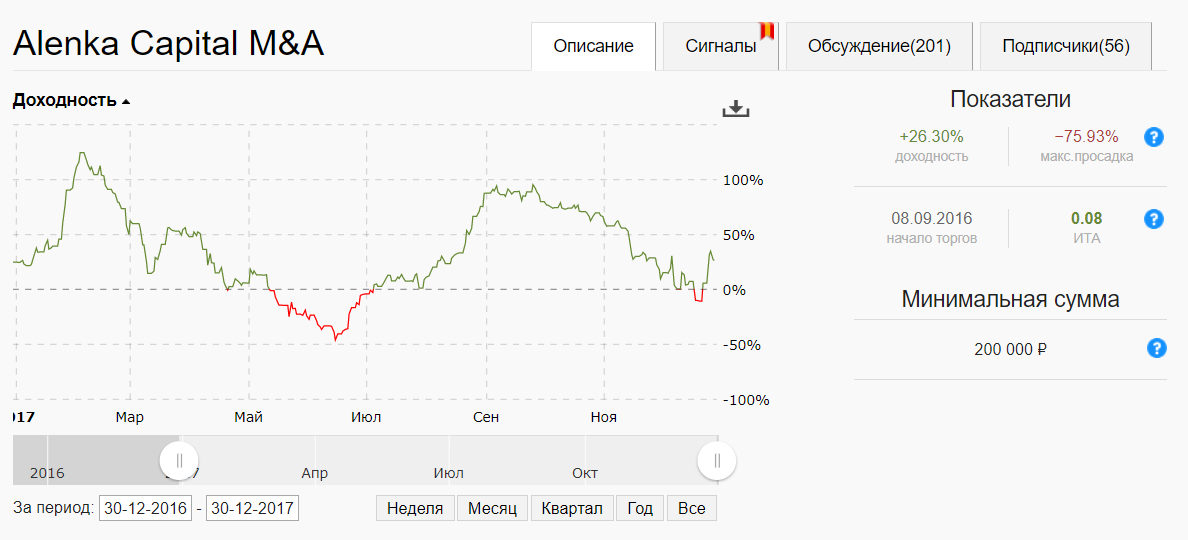
Task: Click the Май month label on the chart axis
Action: 249,417
